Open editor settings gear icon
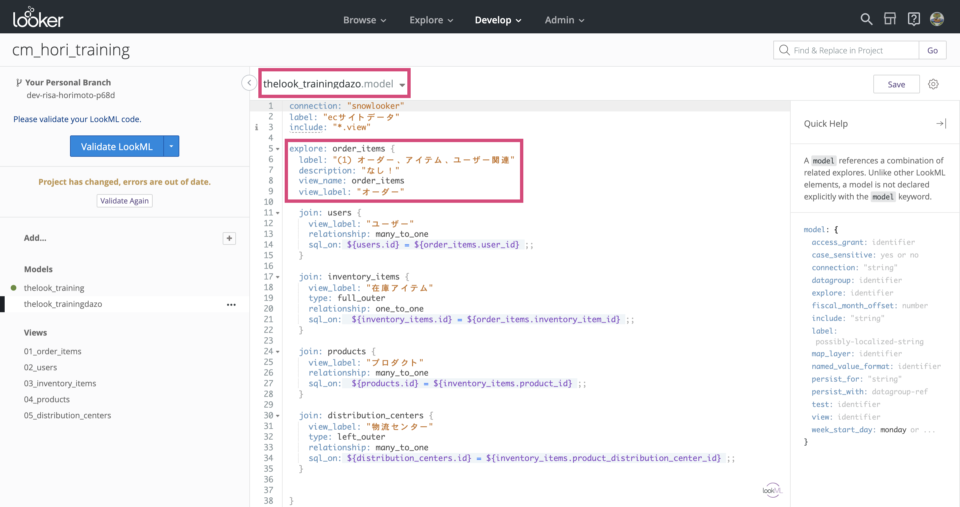 click(933, 84)
